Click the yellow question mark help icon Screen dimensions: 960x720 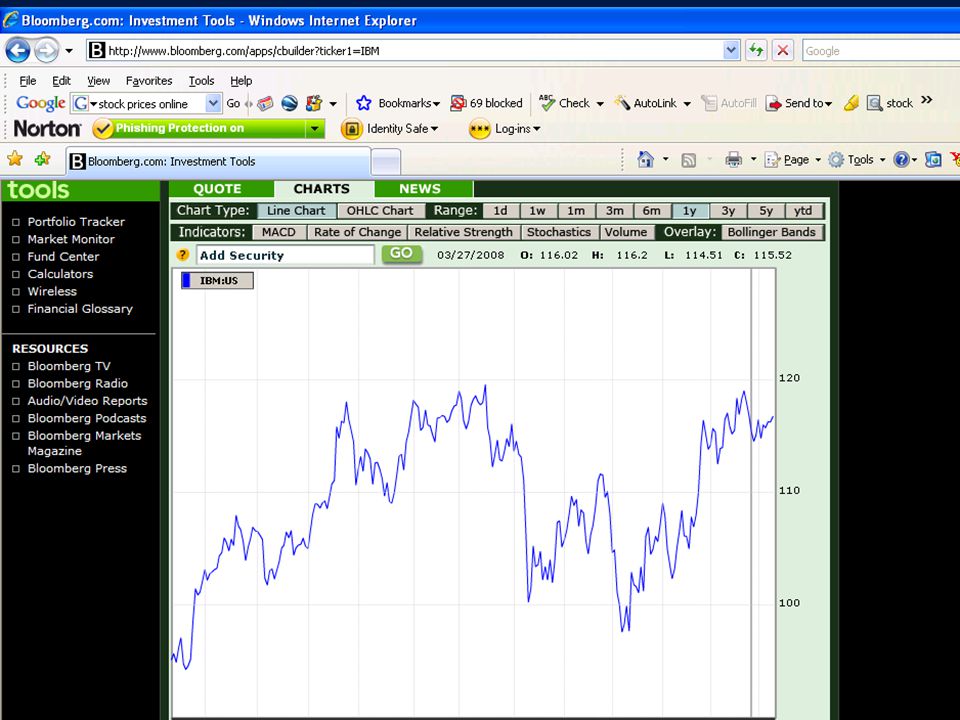click(x=182, y=255)
